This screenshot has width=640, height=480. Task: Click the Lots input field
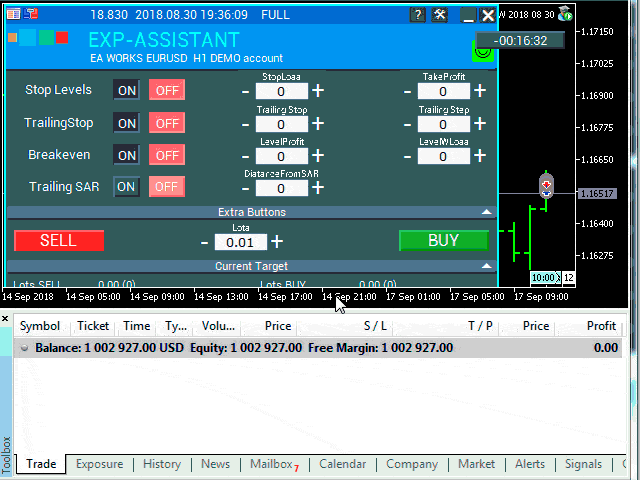241,242
